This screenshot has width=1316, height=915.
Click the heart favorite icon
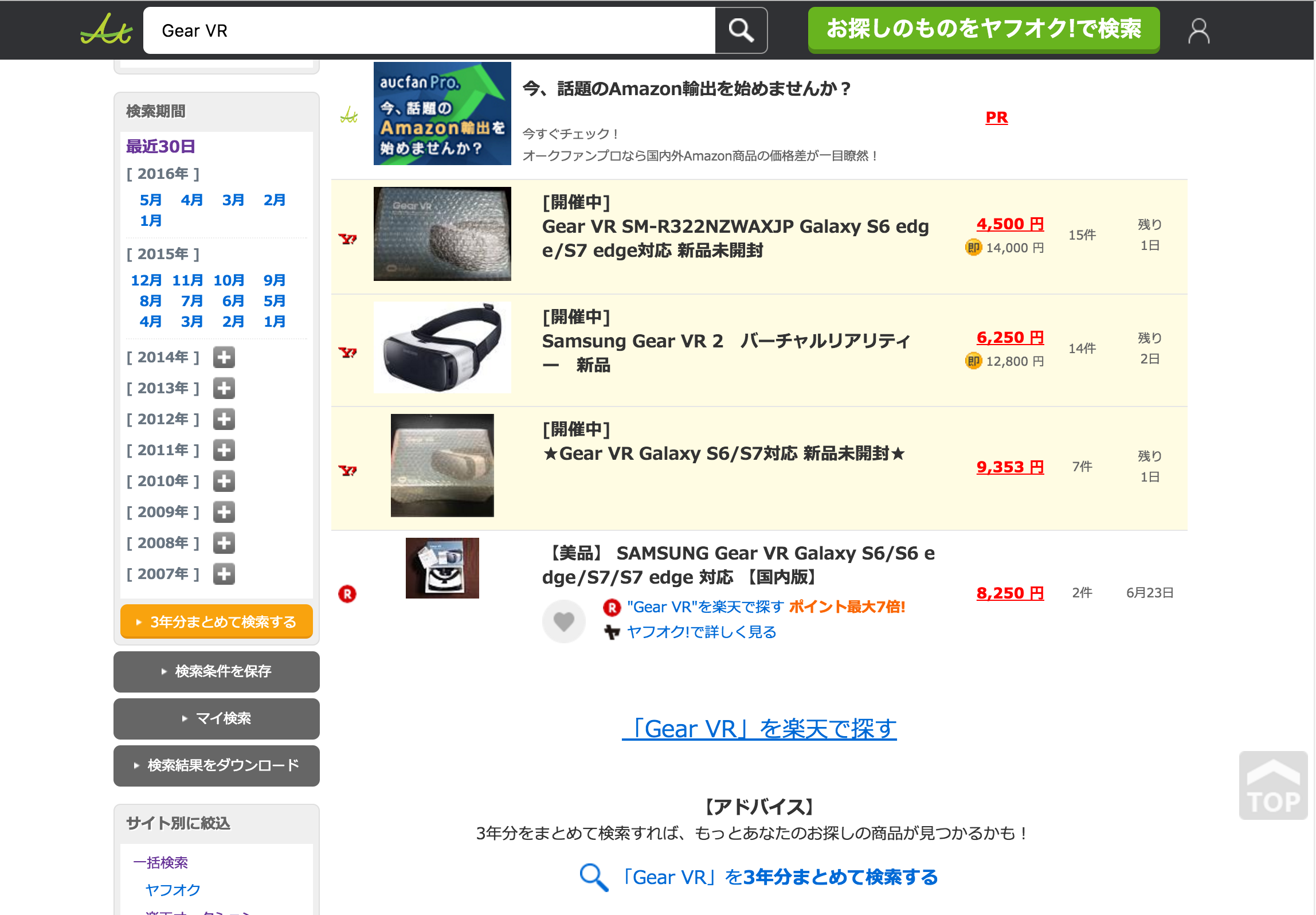[x=564, y=621]
